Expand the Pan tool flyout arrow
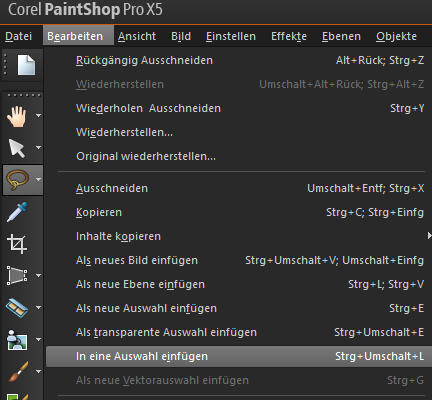This screenshot has height=400, width=432. coord(39,116)
